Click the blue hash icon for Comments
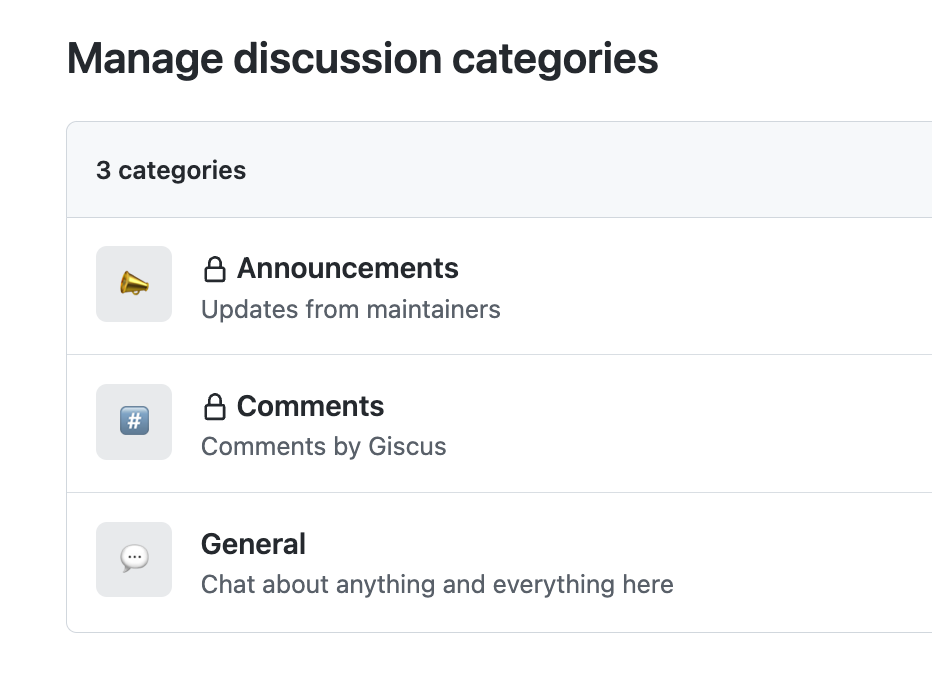The image size is (932, 674). click(x=134, y=421)
